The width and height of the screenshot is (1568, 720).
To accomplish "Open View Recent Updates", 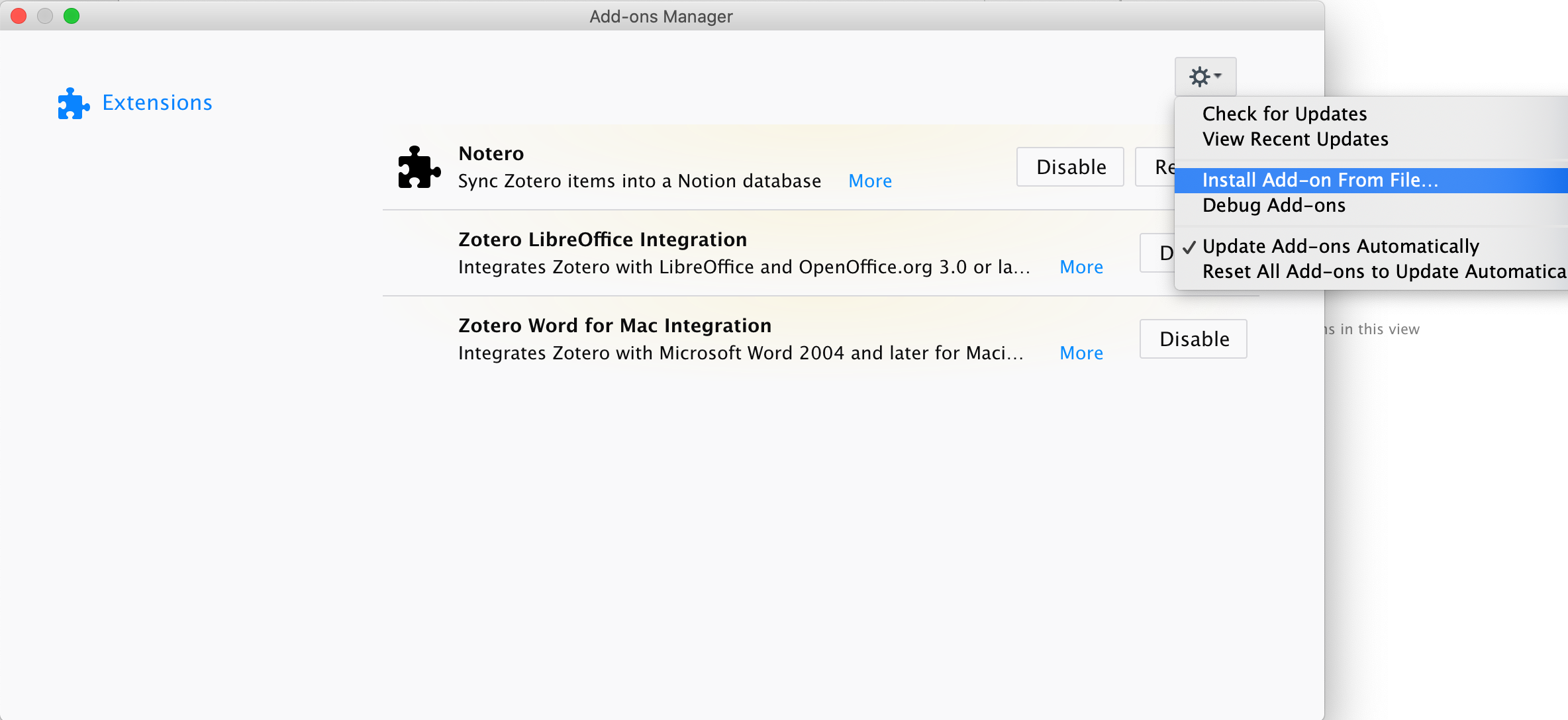I will coord(1295,139).
